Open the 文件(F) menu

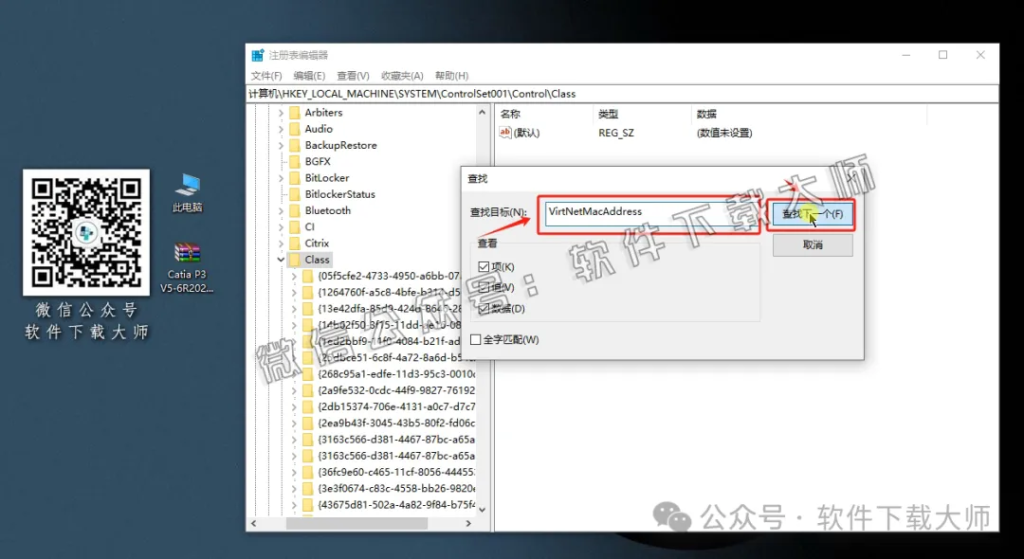click(x=266, y=76)
